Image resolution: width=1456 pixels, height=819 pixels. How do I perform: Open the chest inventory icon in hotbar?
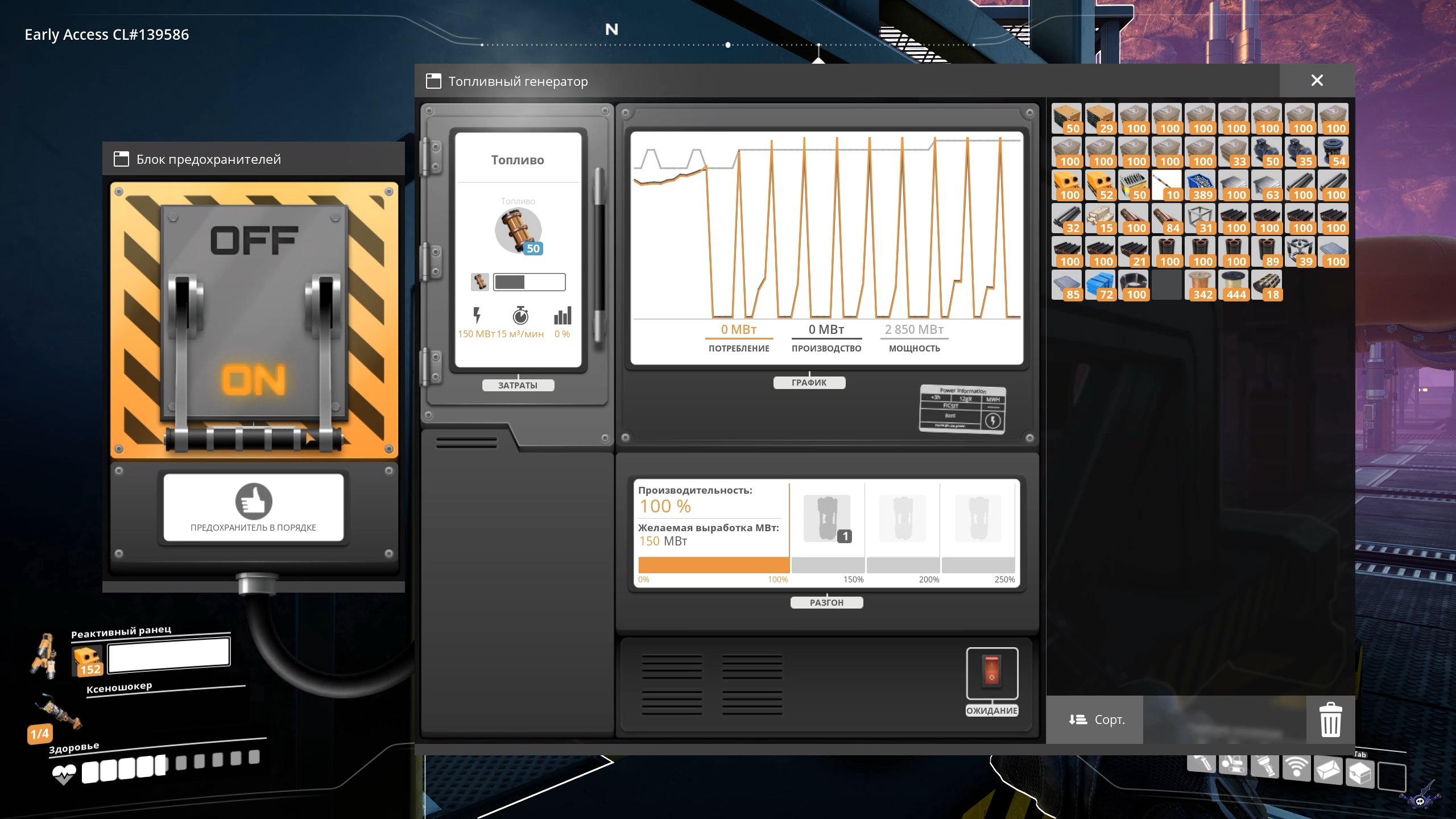1360,773
